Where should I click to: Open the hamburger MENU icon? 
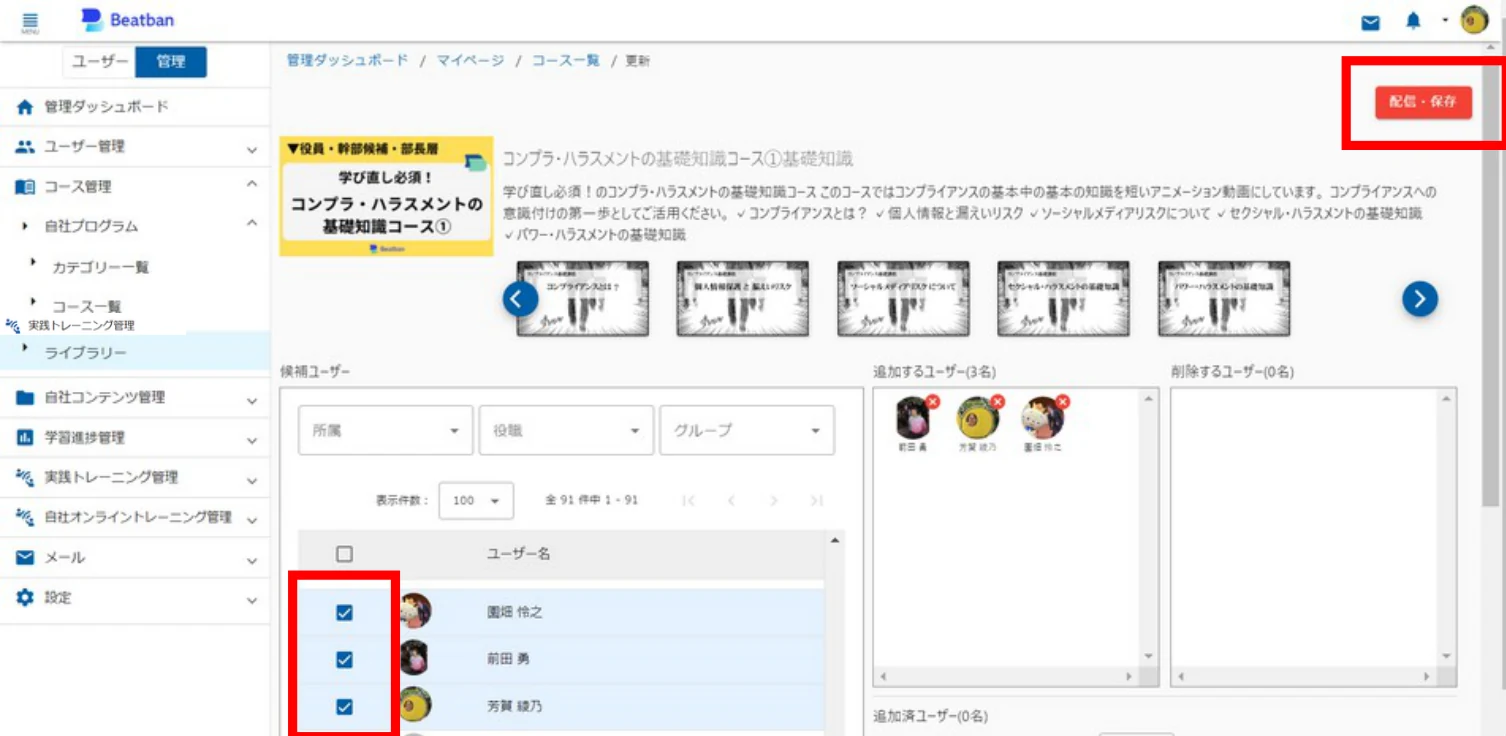click(29, 21)
